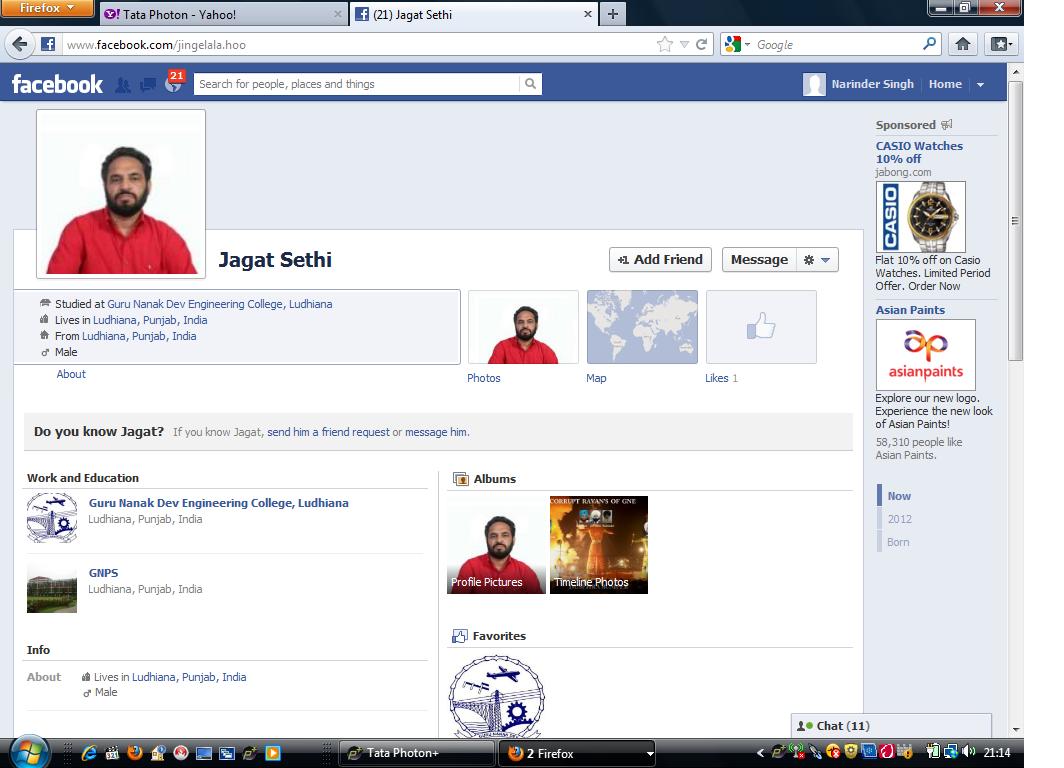
Task: Open the Asian Paints sponsored link
Action: click(x=910, y=310)
